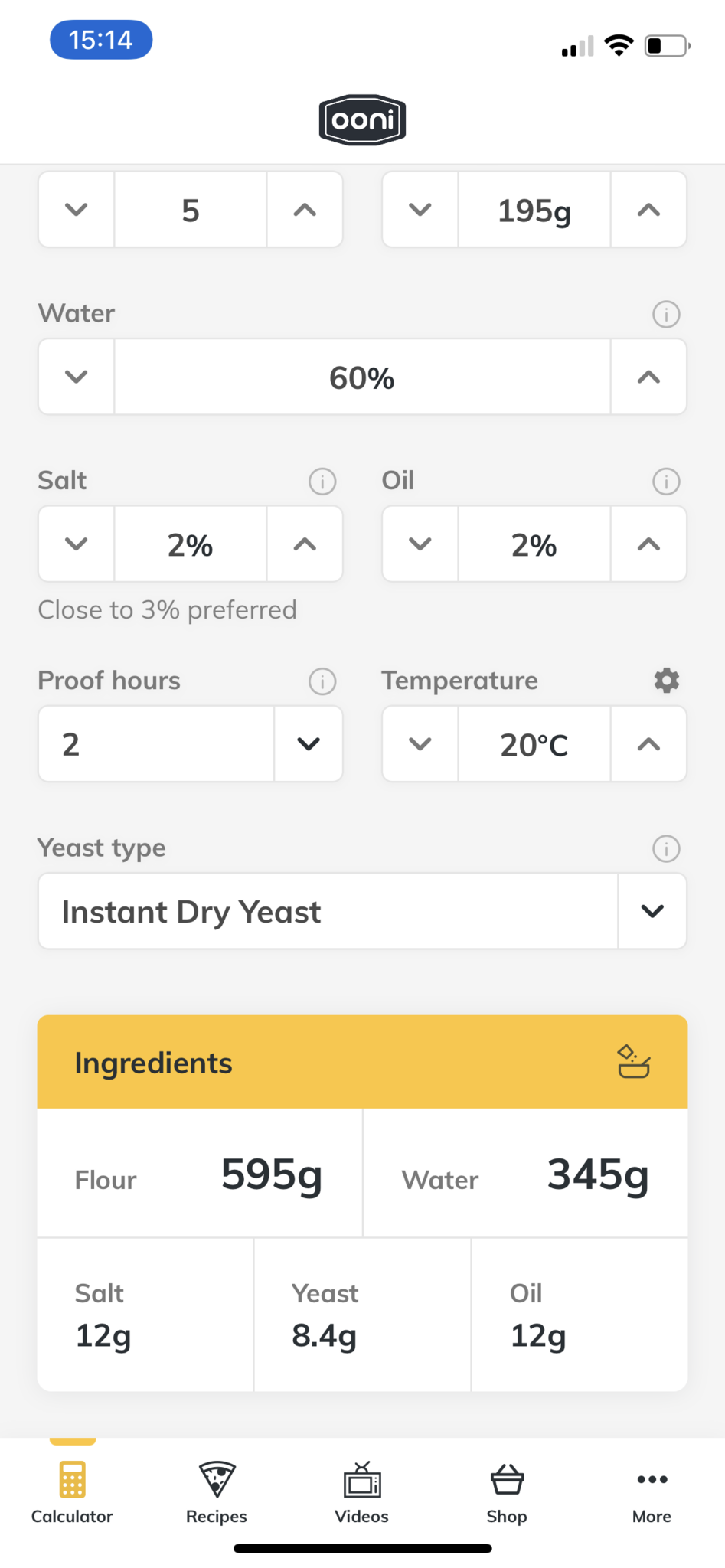Expand the Yeast type dropdown

pyautogui.click(x=652, y=911)
